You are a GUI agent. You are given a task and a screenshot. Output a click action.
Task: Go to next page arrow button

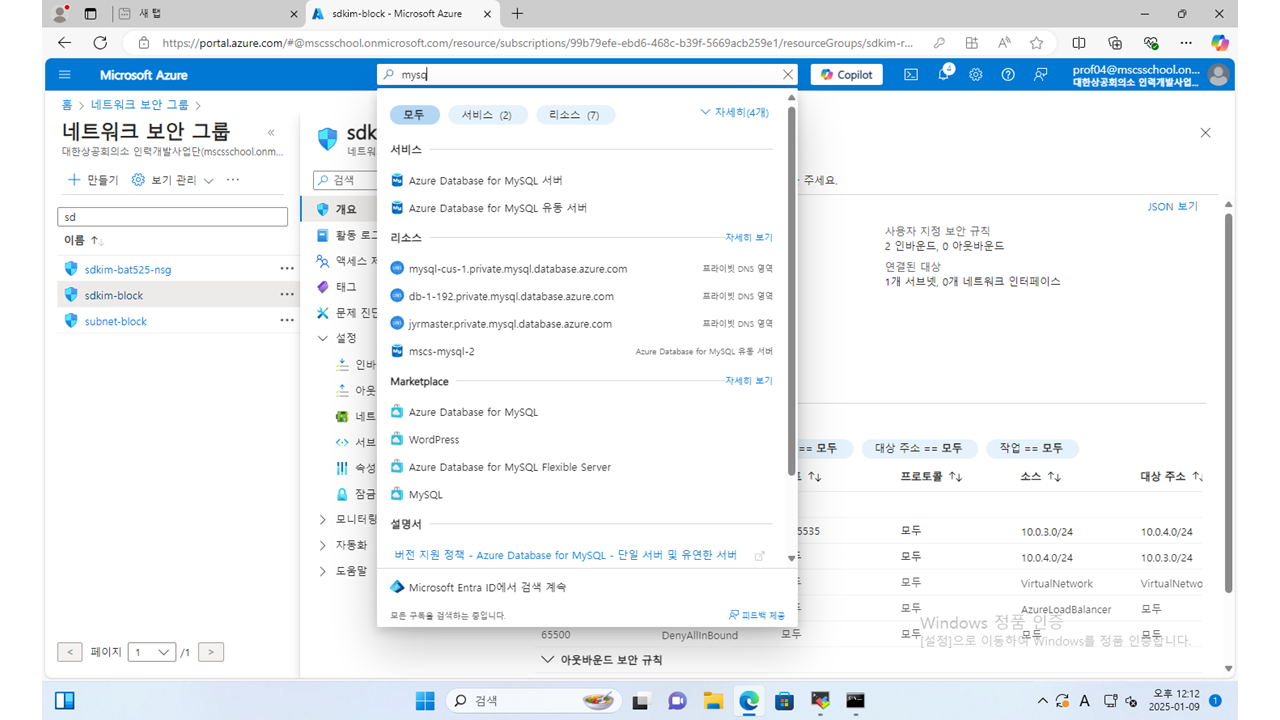click(210, 652)
